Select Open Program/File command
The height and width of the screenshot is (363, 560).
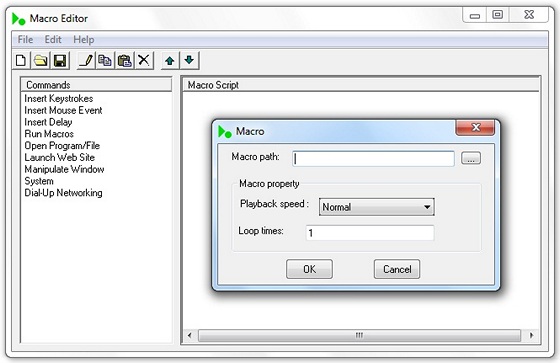coord(62,146)
